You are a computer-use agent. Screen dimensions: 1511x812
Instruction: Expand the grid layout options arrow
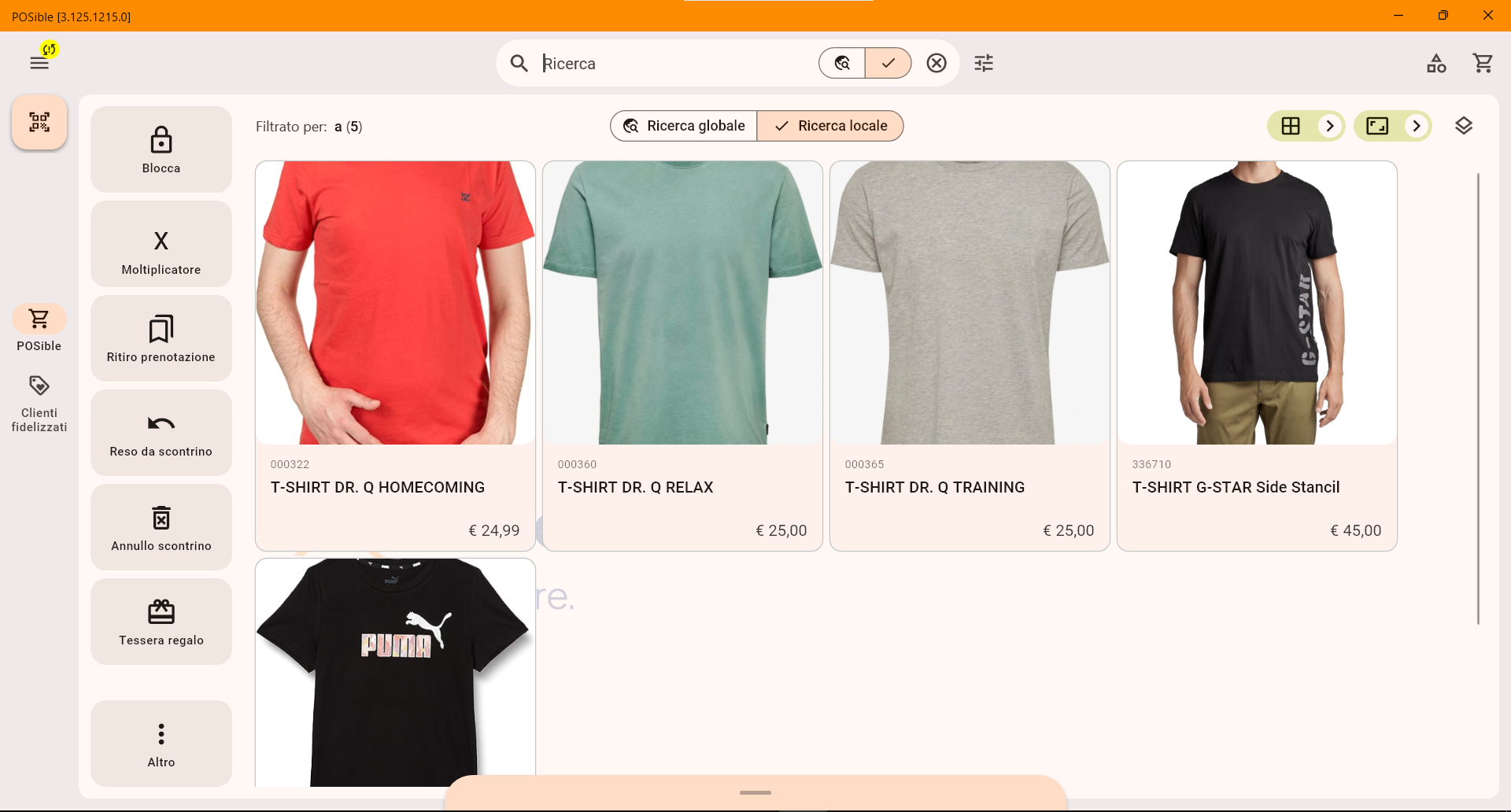pyautogui.click(x=1330, y=126)
